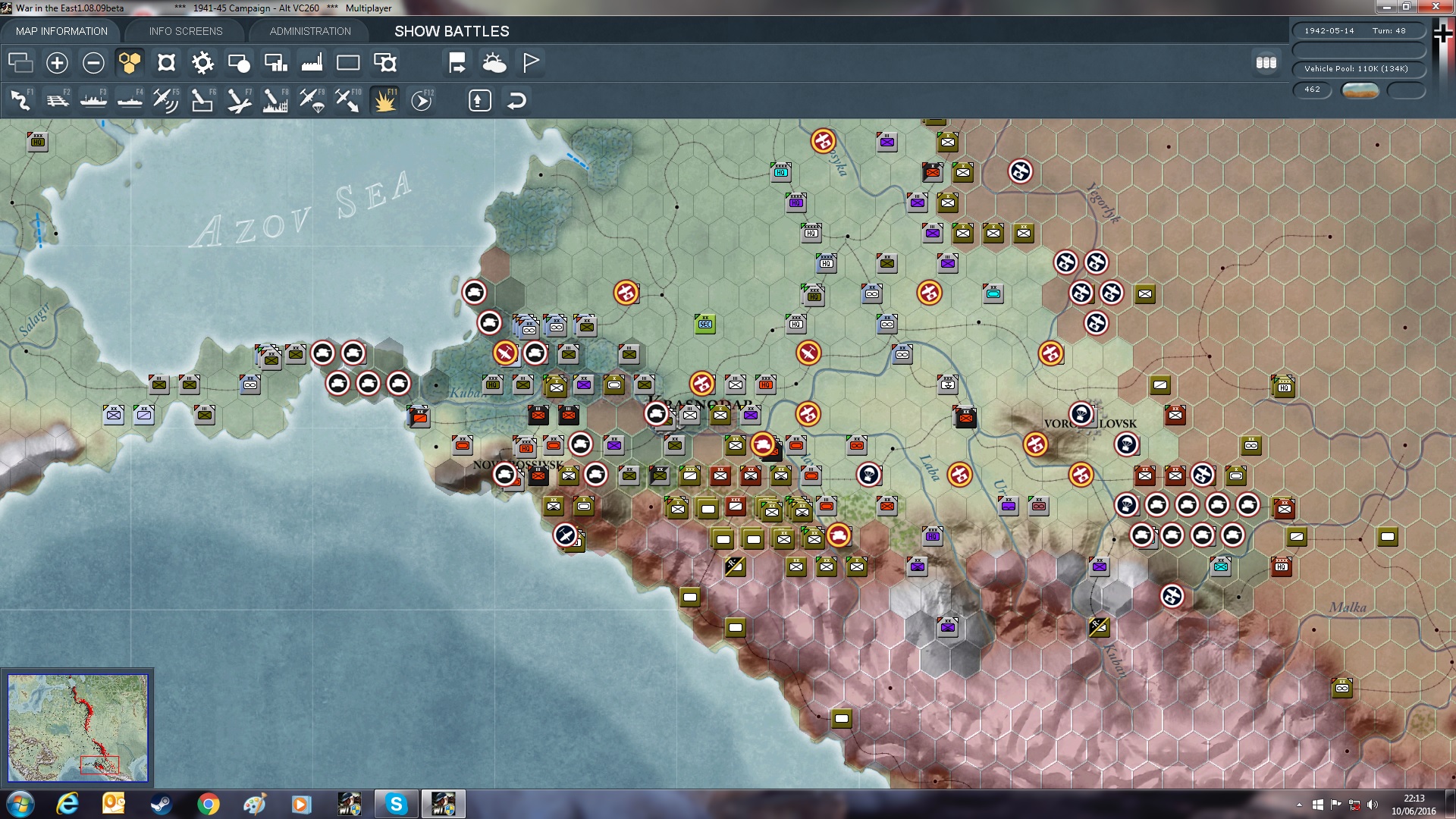Toggle the hex grid display
The height and width of the screenshot is (819, 1456).
[x=130, y=63]
